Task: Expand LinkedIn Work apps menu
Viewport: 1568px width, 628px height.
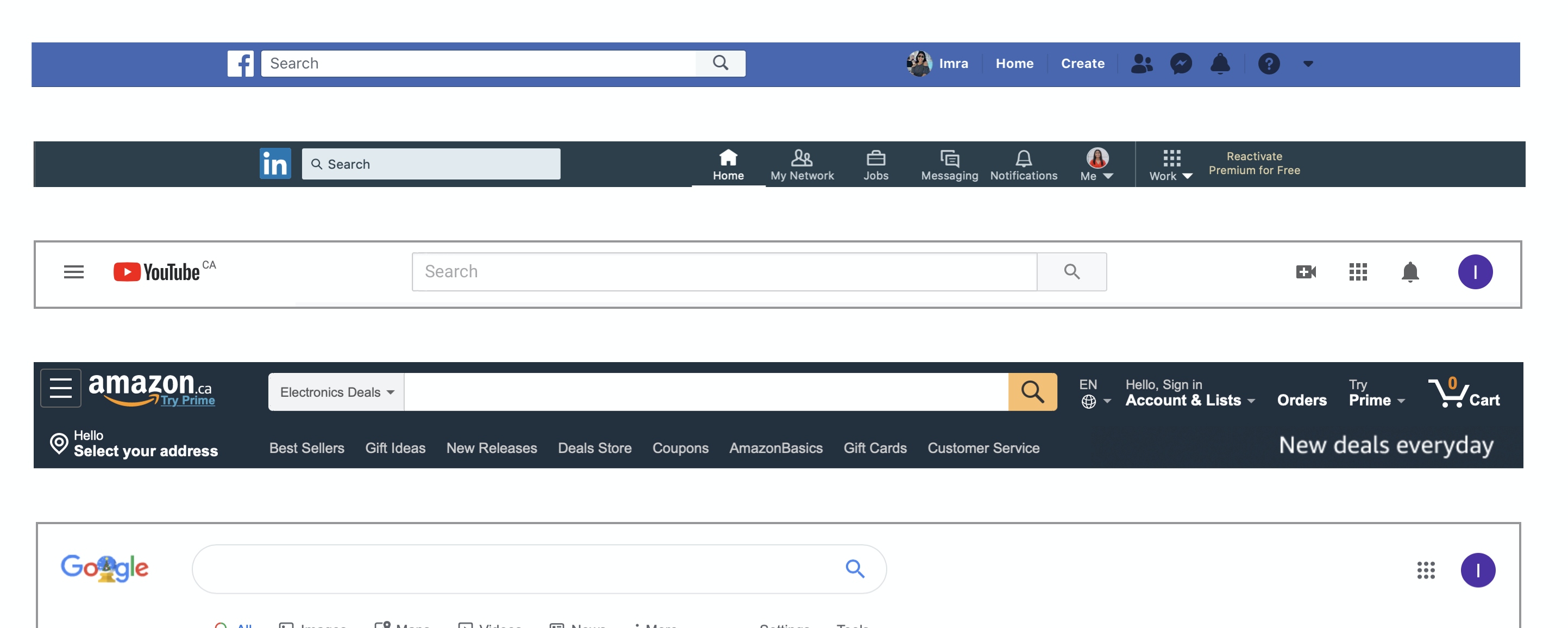Action: point(1170,165)
